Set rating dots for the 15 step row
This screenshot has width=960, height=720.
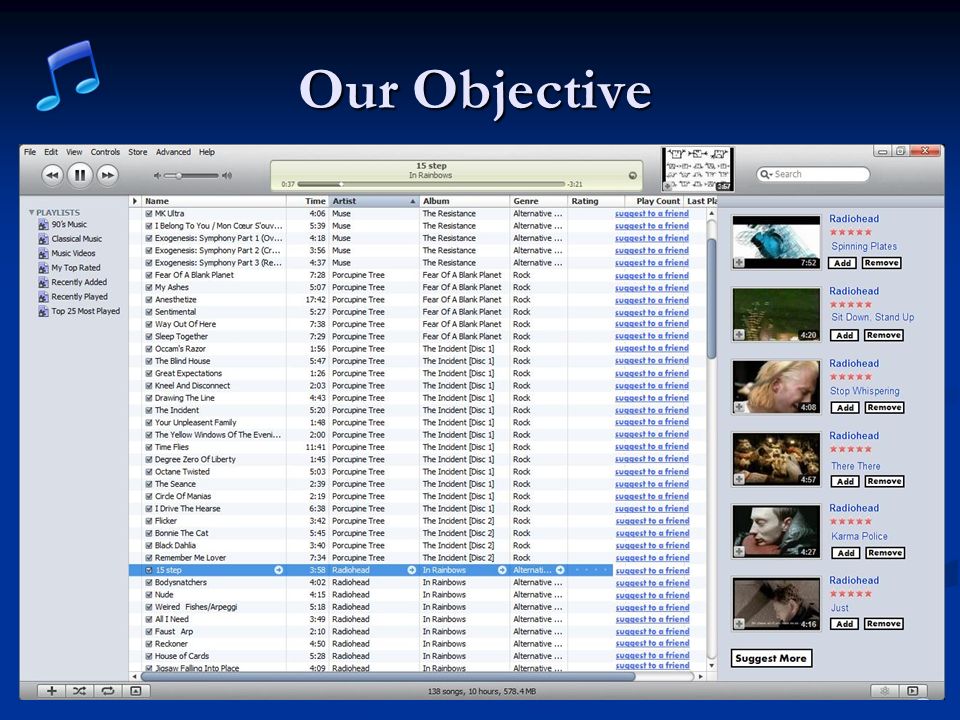[x=590, y=570]
